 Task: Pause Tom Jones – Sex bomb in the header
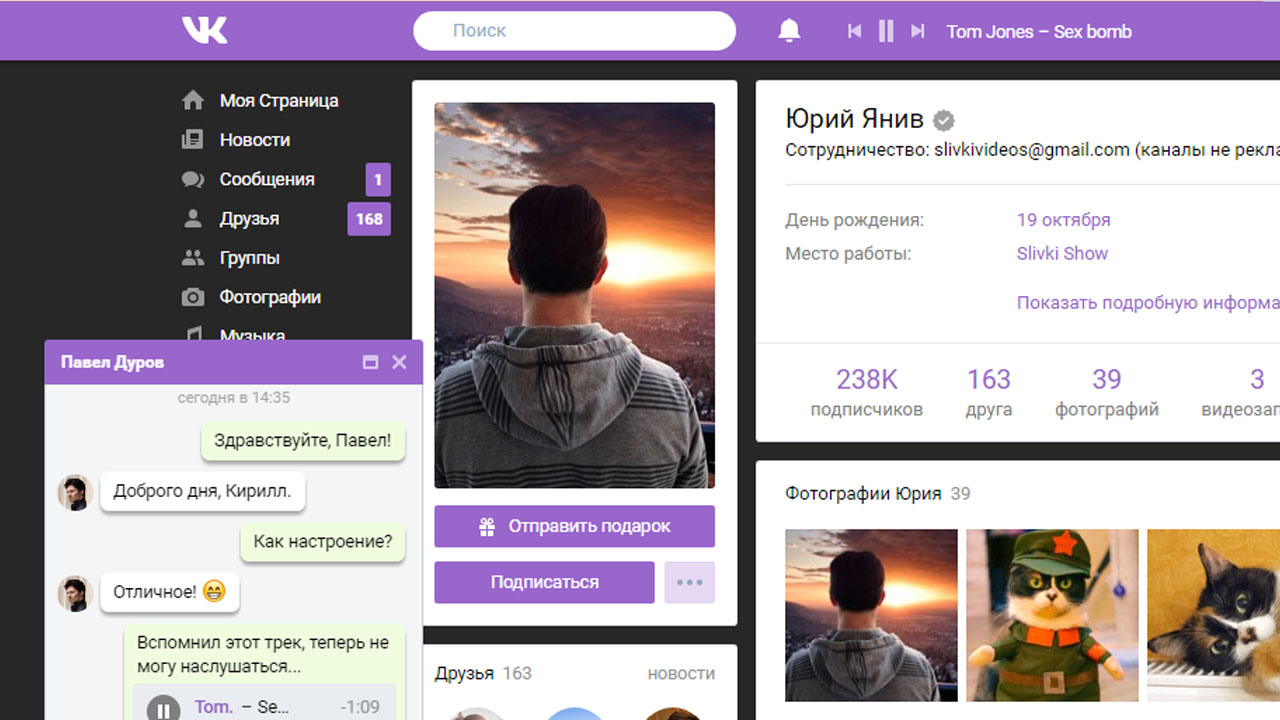(886, 30)
